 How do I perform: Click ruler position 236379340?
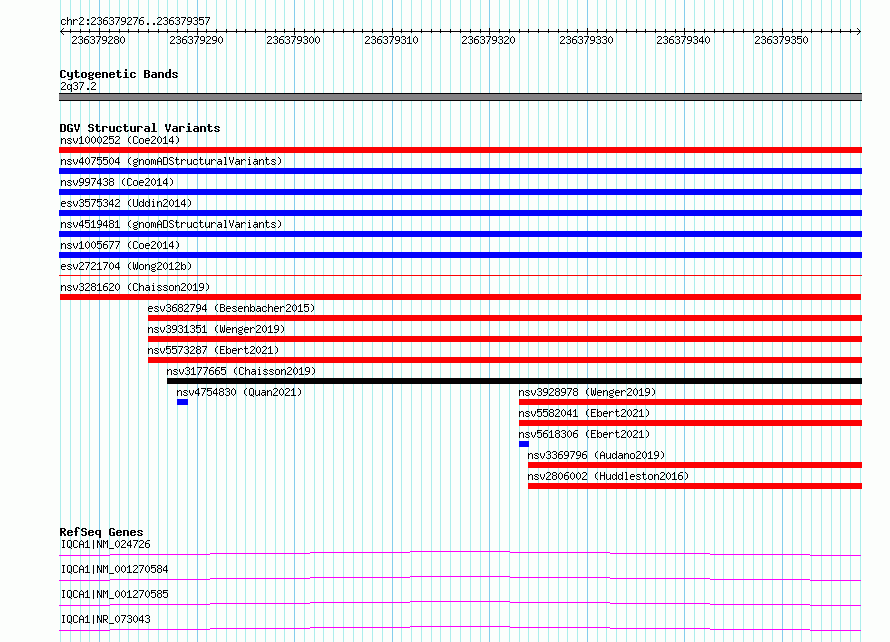point(683,40)
